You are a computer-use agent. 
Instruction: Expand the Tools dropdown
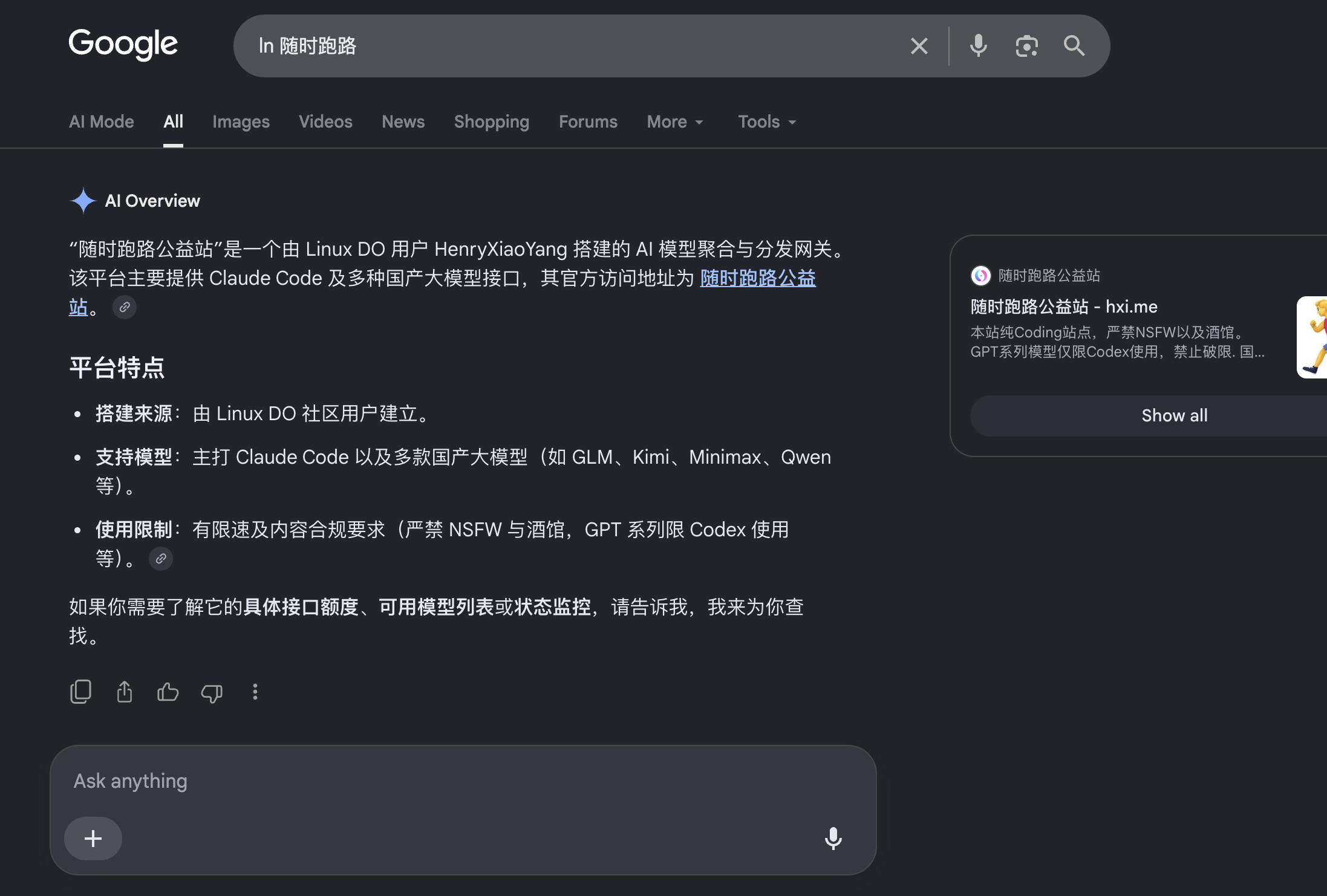tap(768, 122)
